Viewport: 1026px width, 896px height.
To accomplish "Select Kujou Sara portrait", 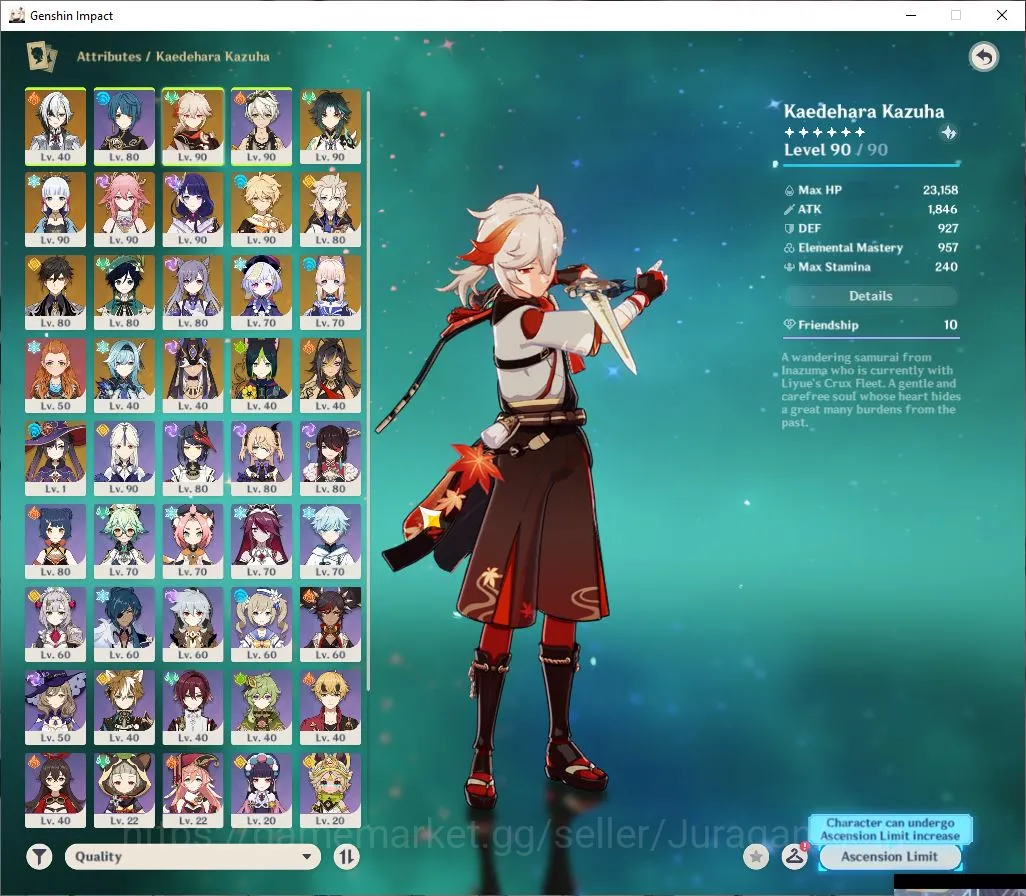I will [193, 459].
